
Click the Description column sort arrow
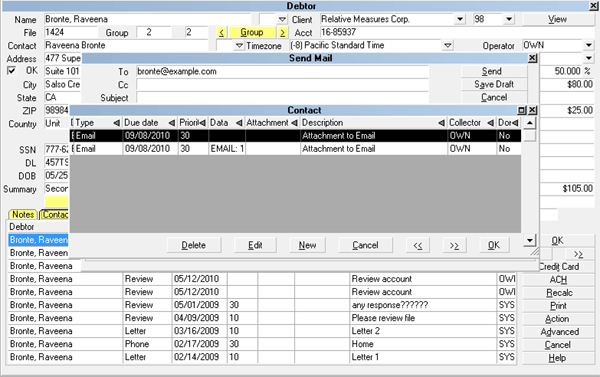point(441,123)
